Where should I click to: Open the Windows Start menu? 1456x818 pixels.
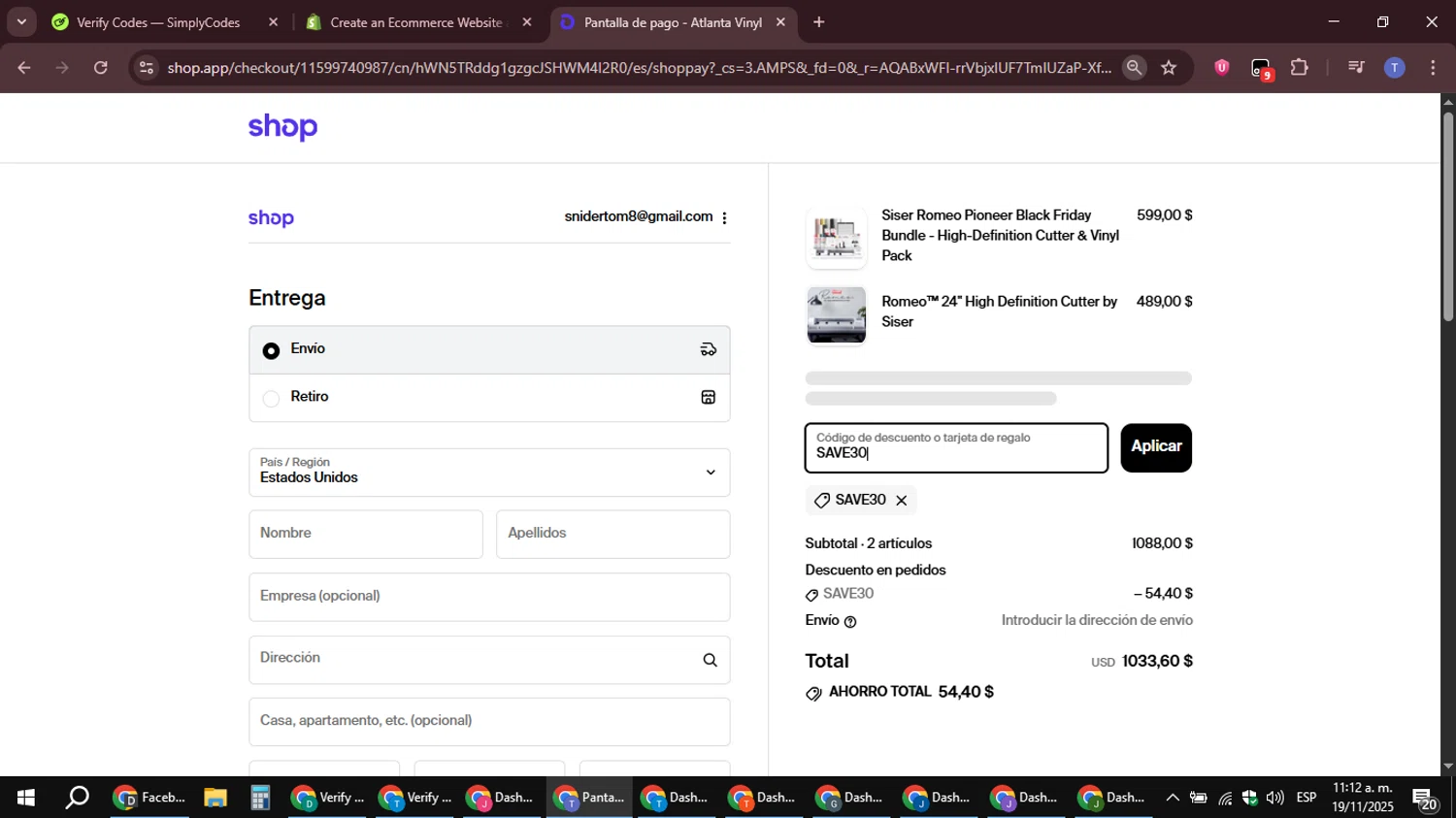[x=26, y=798]
